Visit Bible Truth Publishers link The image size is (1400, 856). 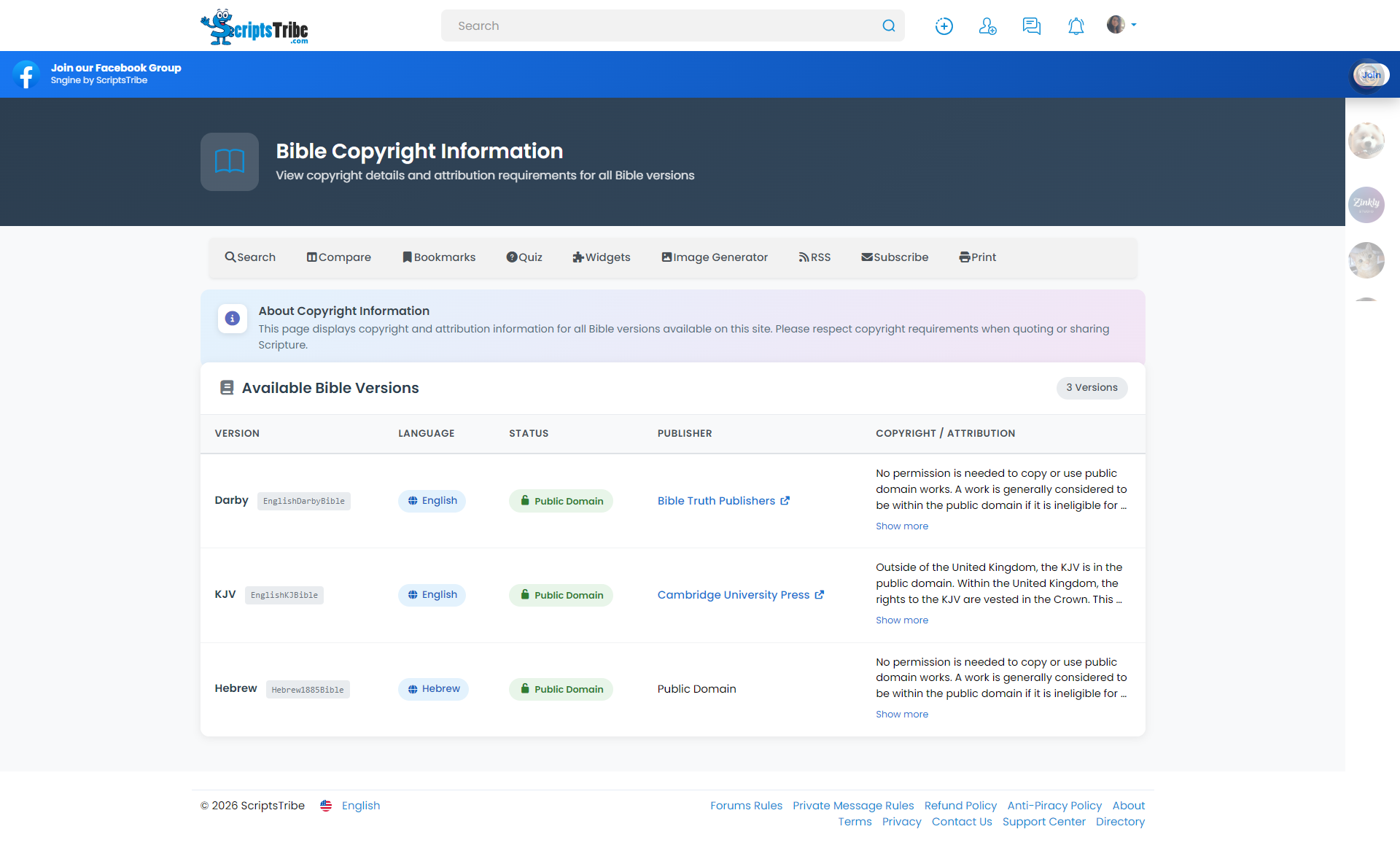[716, 501]
